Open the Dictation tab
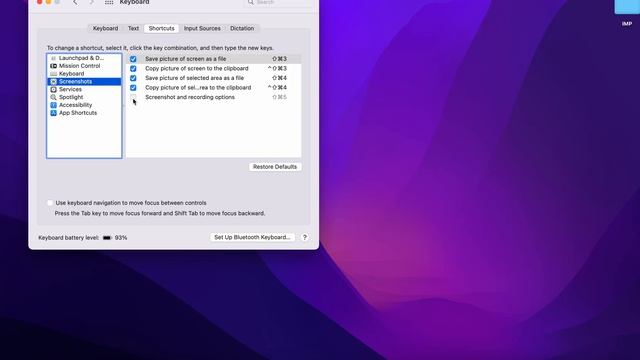The height and width of the screenshot is (360, 640). (x=242, y=28)
